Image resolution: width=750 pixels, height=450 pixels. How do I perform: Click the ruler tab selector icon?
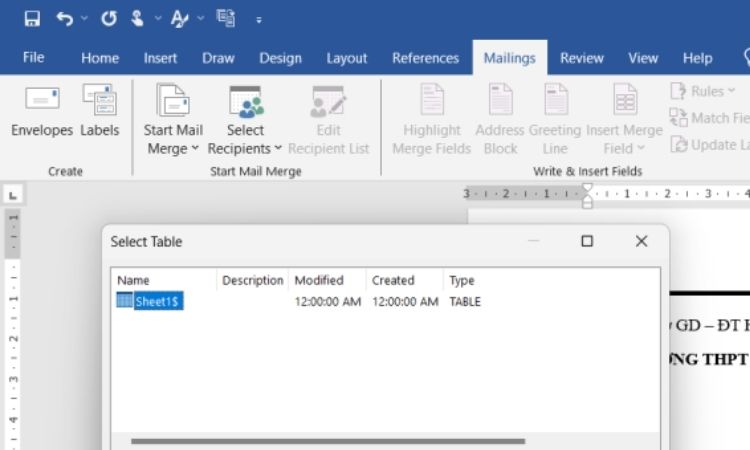pos(13,195)
